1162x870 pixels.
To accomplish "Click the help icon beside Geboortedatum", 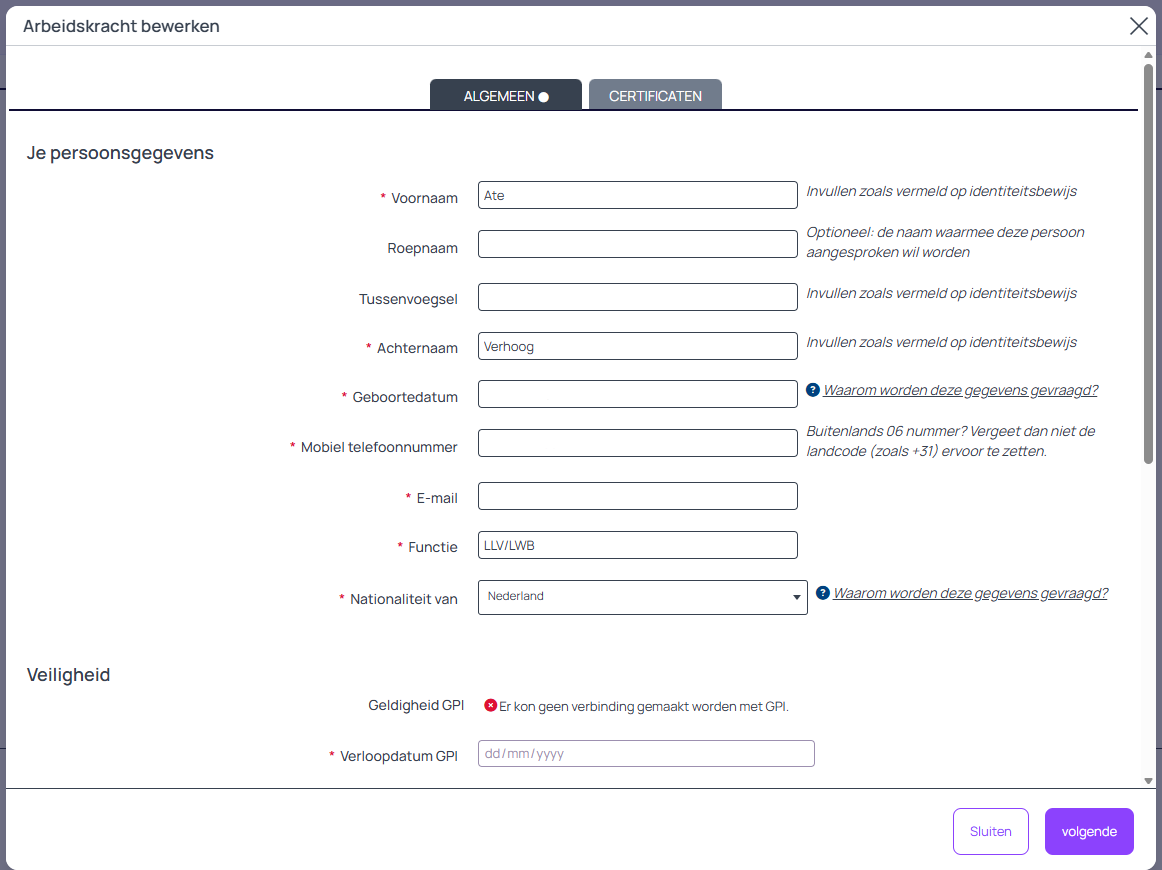I will pyautogui.click(x=814, y=390).
